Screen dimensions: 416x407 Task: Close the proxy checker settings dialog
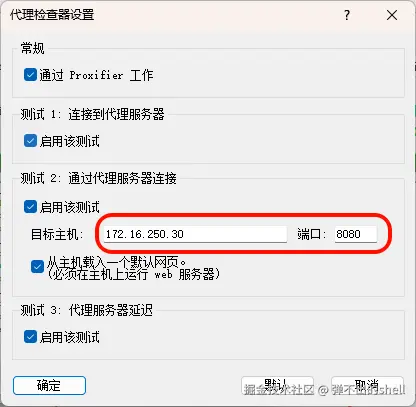392,15
